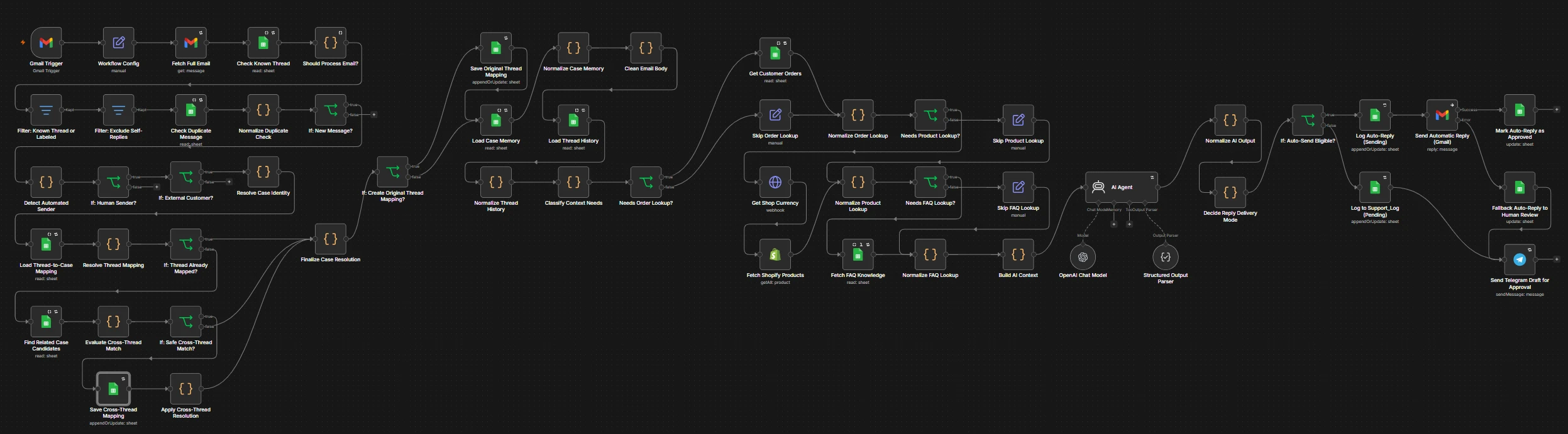Open the AI Agent node
Image resolution: width=1568 pixels, height=434 pixels.
coord(1122,187)
